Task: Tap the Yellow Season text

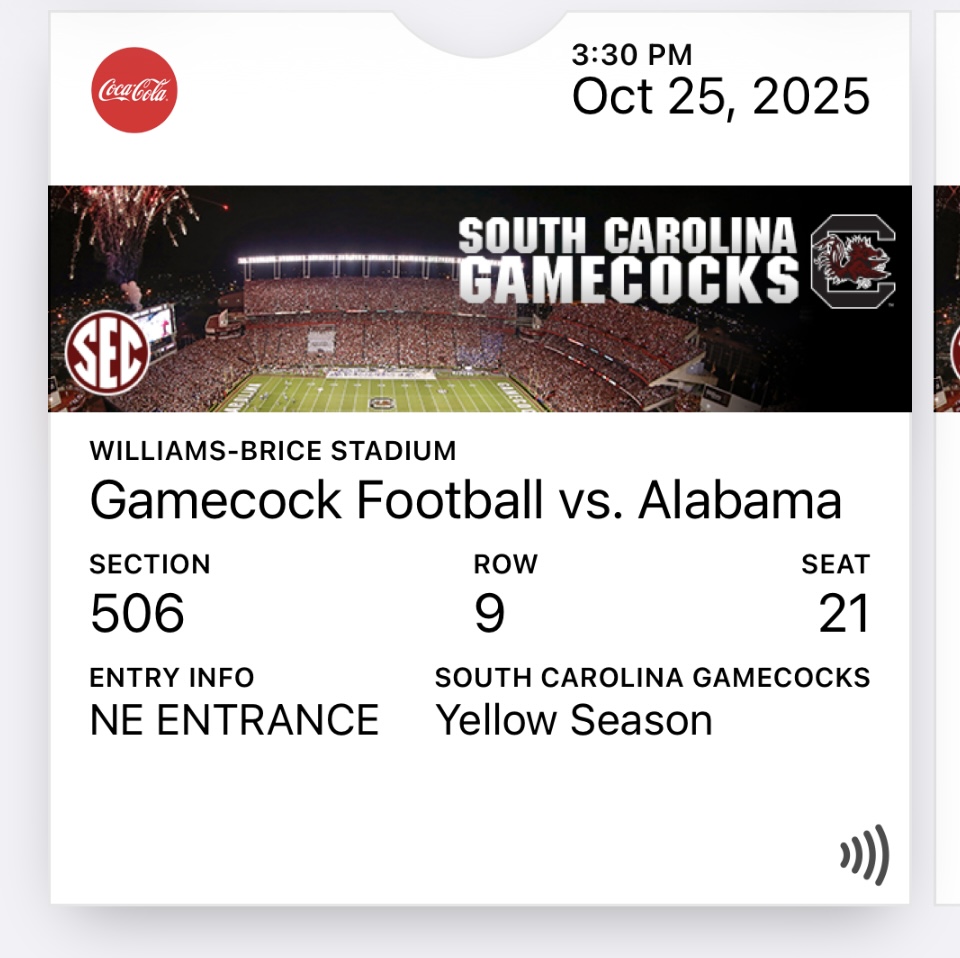Action: (x=573, y=720)
